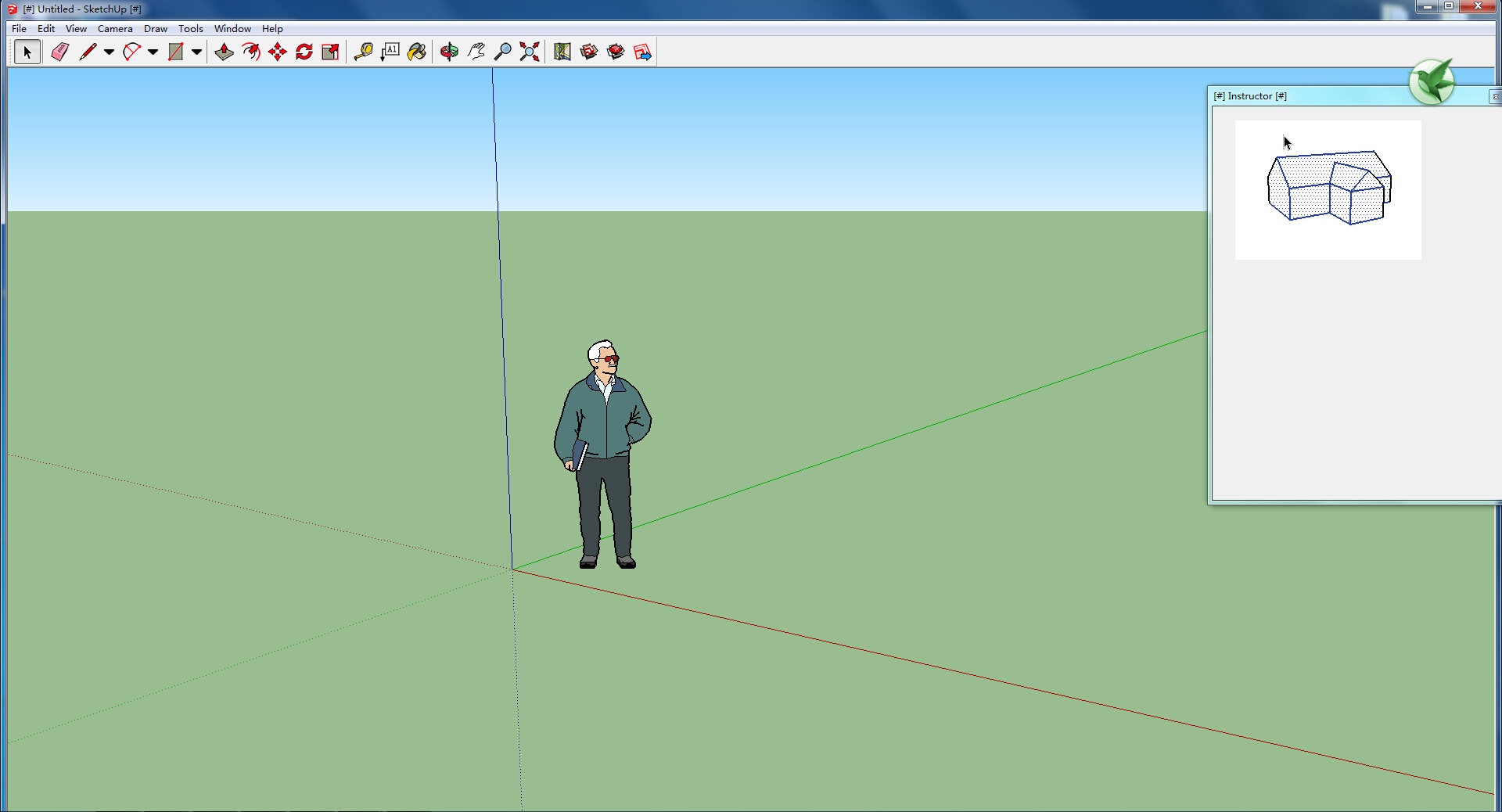Click the Text label tool button
Viewport: 1502px width, 812px height.
tap(390, 52)
